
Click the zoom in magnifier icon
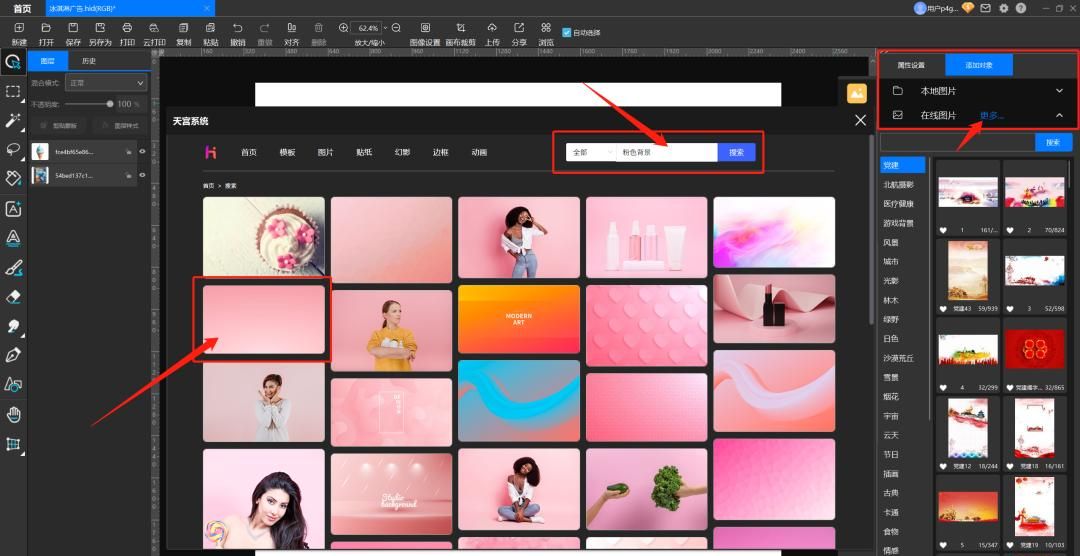pos(344,28)
